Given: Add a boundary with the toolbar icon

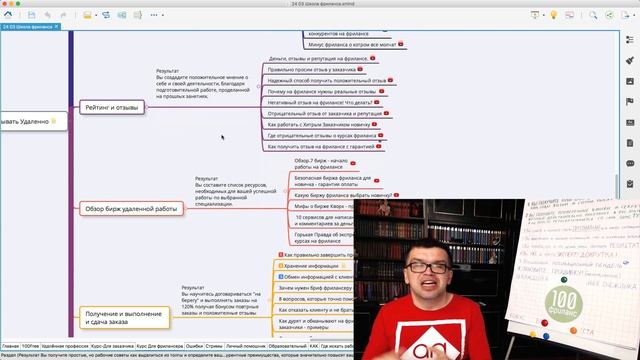Looking at the screenshot, I should pyautogui.click(x=122, y=15).
